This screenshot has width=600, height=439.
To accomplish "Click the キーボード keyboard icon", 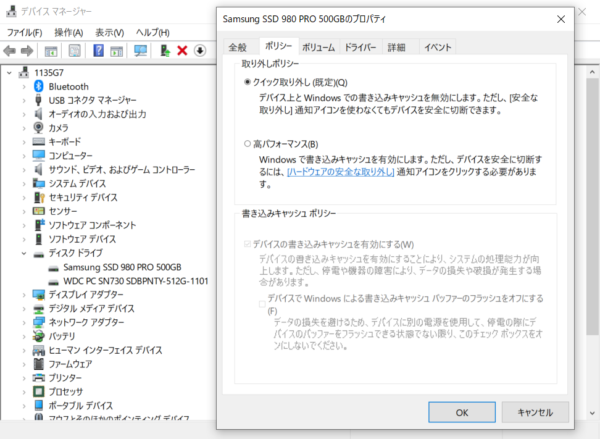I will pos(39,142).
